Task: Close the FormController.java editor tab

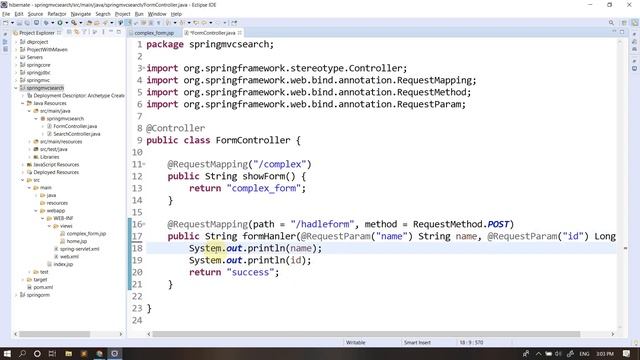Action: pyautogui.click(x=240, y=33)
